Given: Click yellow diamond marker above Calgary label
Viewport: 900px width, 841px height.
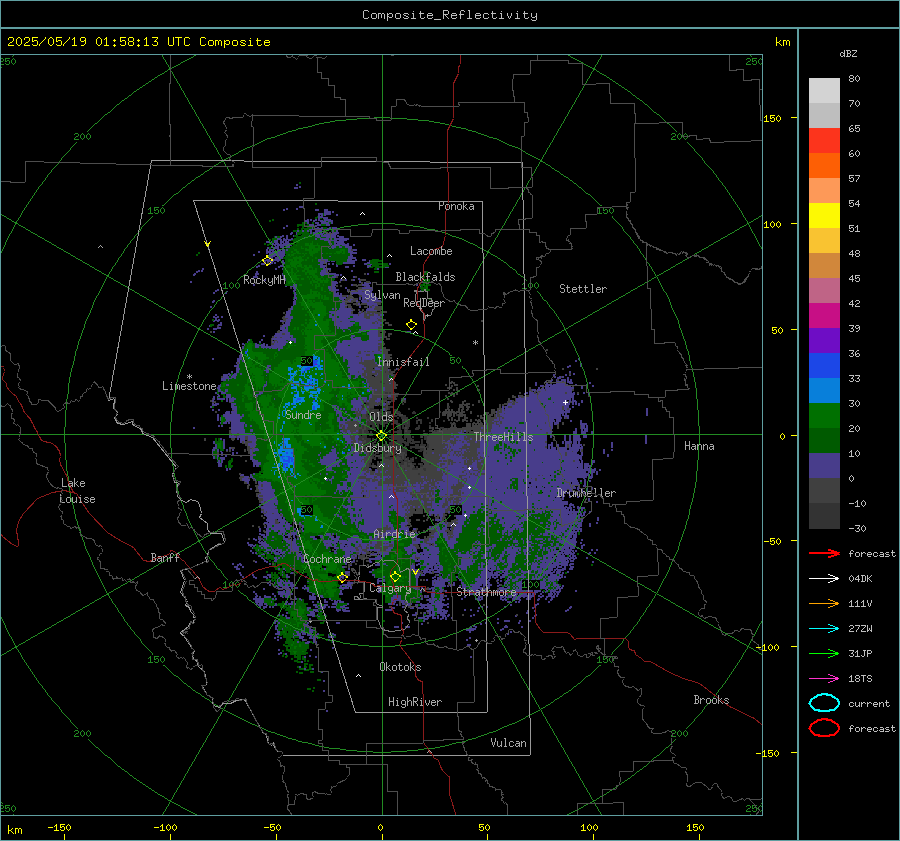Looking at the screenshot, I should tap(395, 576).
